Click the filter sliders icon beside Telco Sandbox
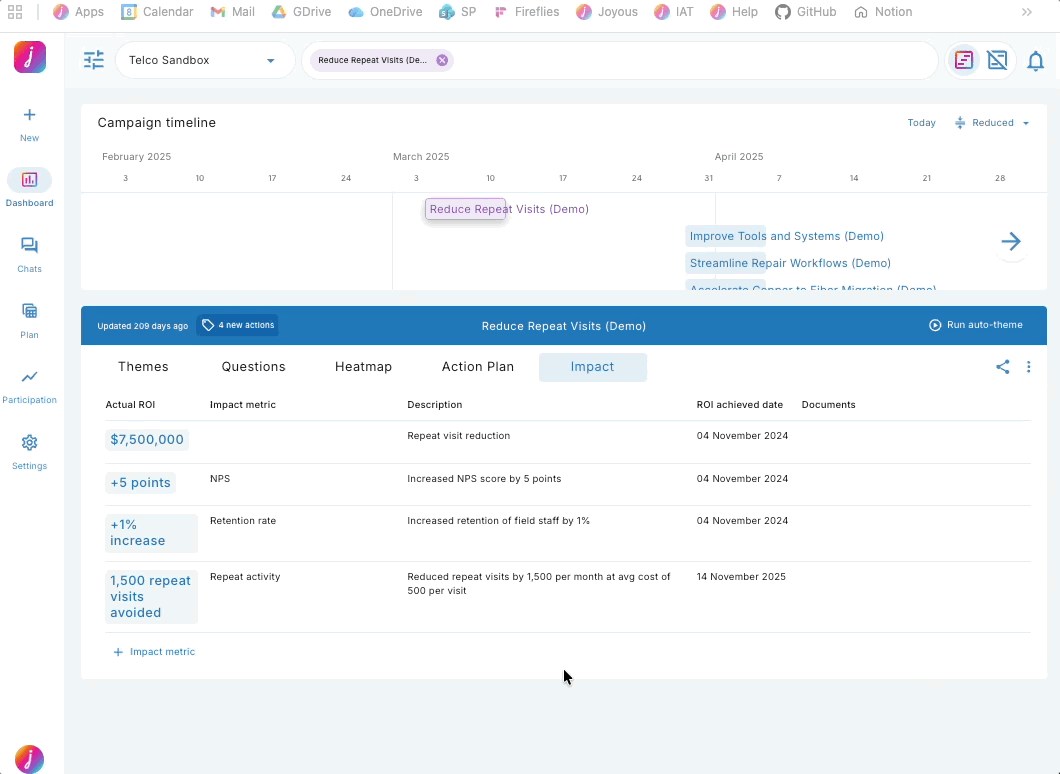Screen dimensions: 1060x774 click(93, 60)
